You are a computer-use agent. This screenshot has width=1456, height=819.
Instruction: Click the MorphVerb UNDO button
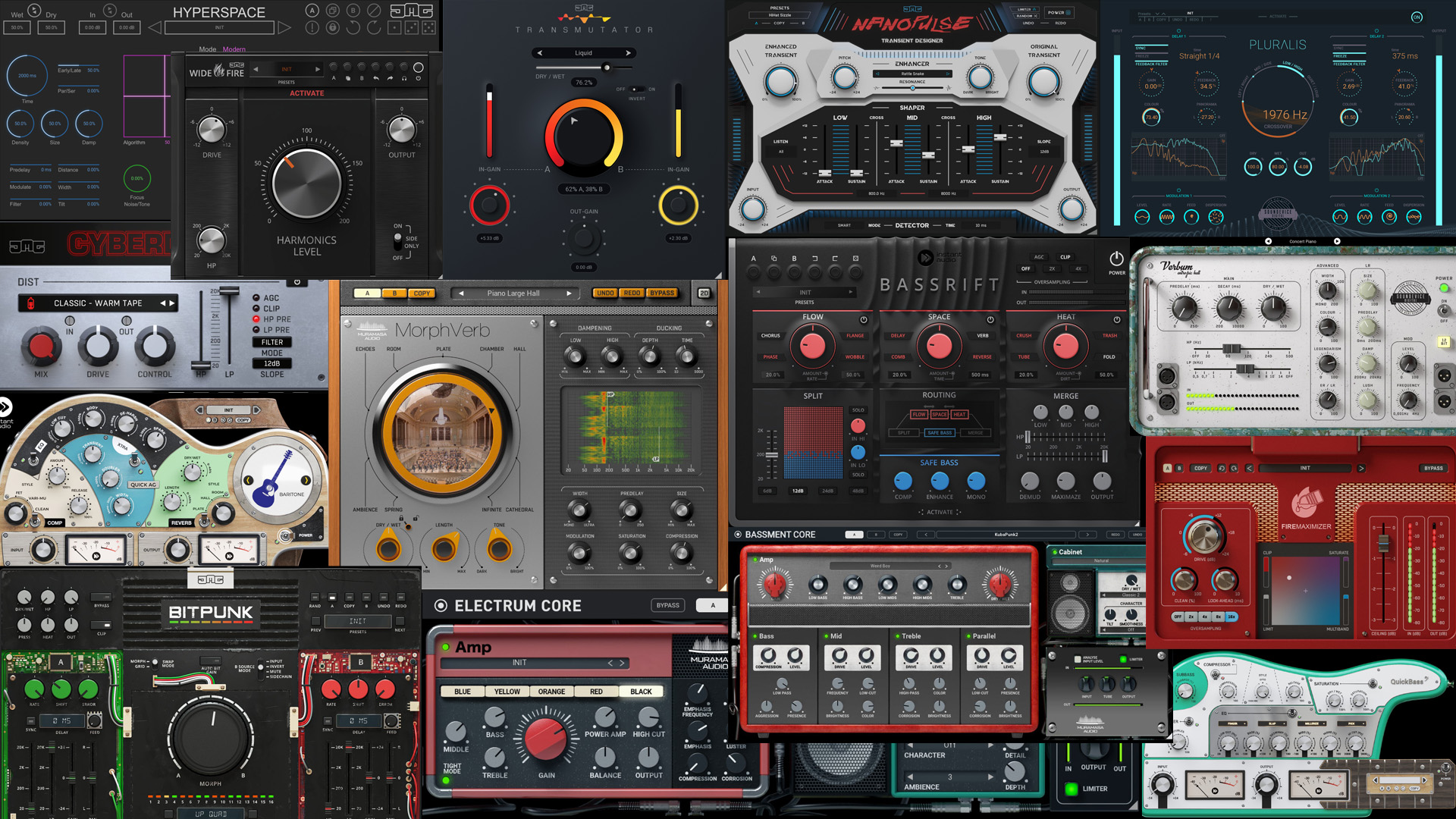tap(605, 293)
